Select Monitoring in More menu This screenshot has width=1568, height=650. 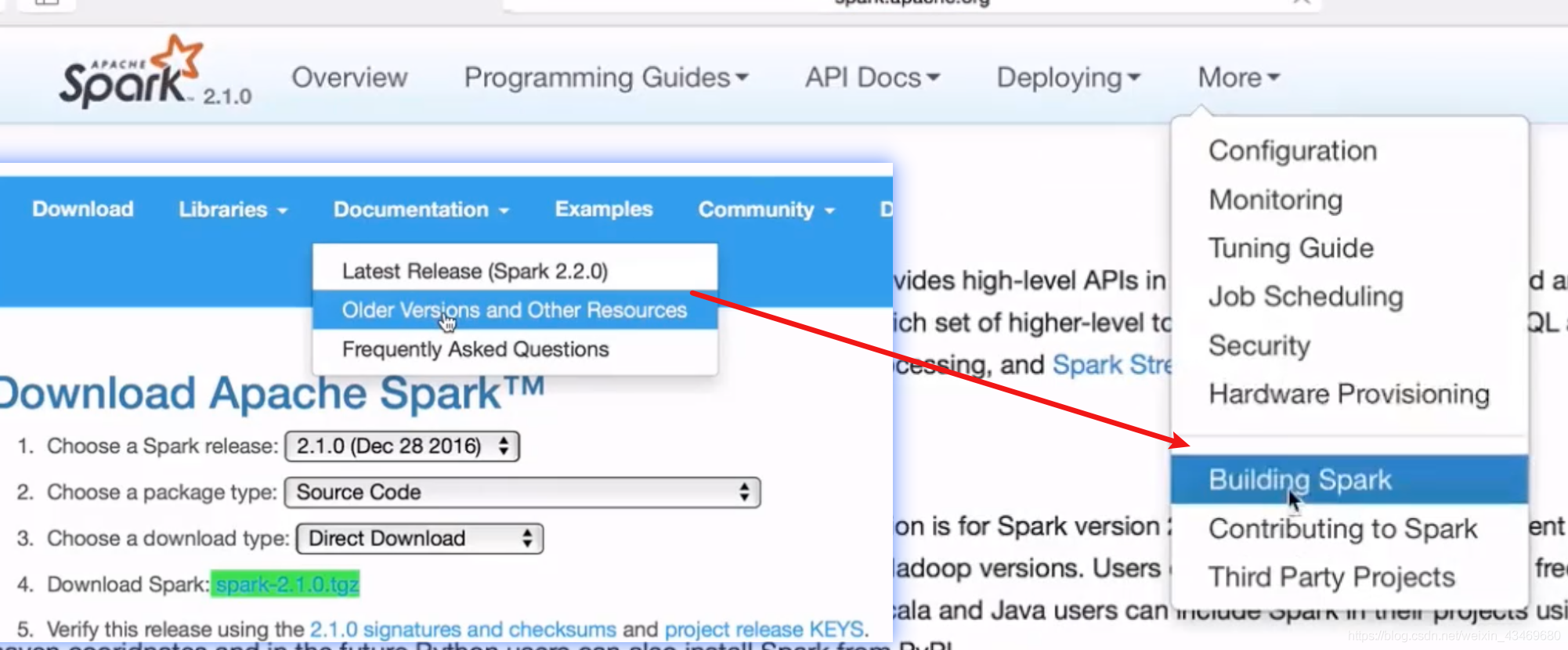(1275, 200)
